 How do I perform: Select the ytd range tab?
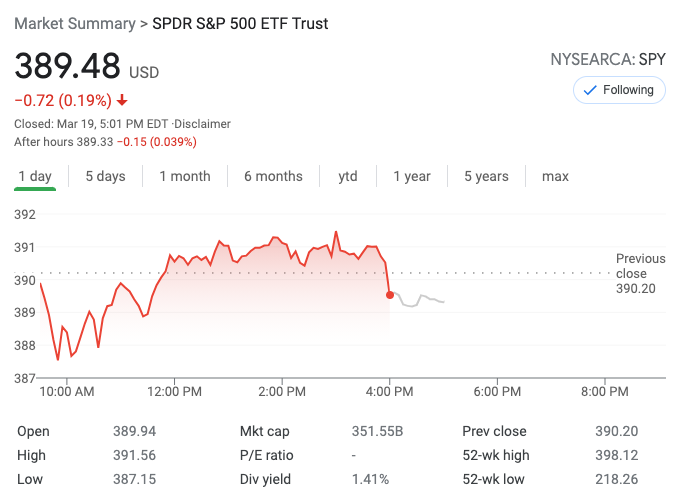pyautogui.click(x=347, y=176)
